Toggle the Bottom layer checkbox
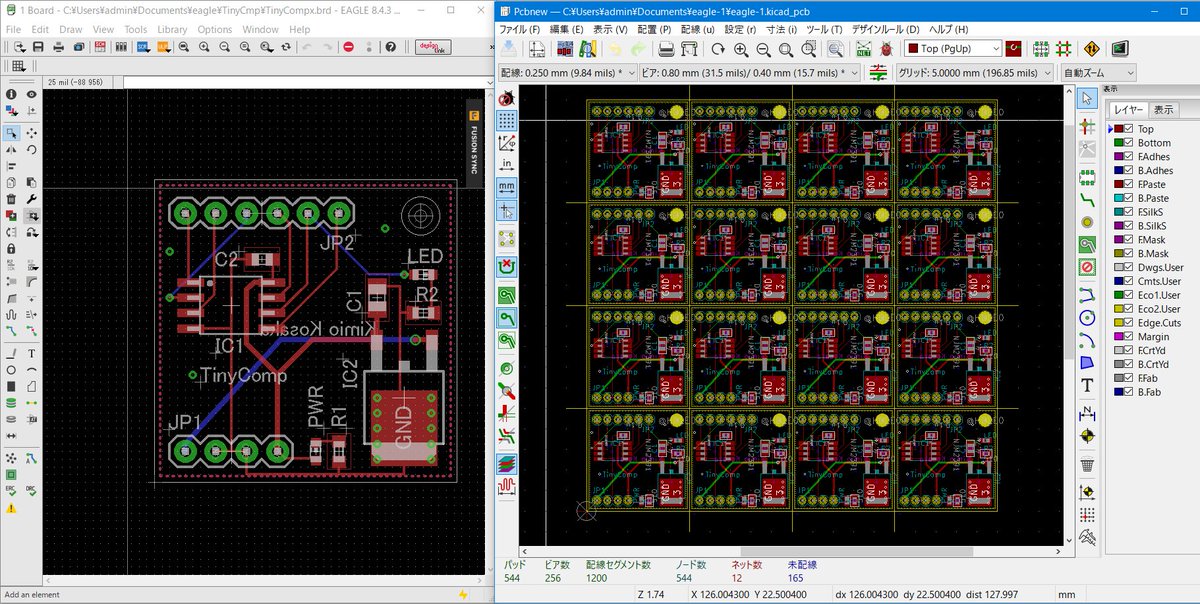The image size is (1200, 604). (1129, 143)
